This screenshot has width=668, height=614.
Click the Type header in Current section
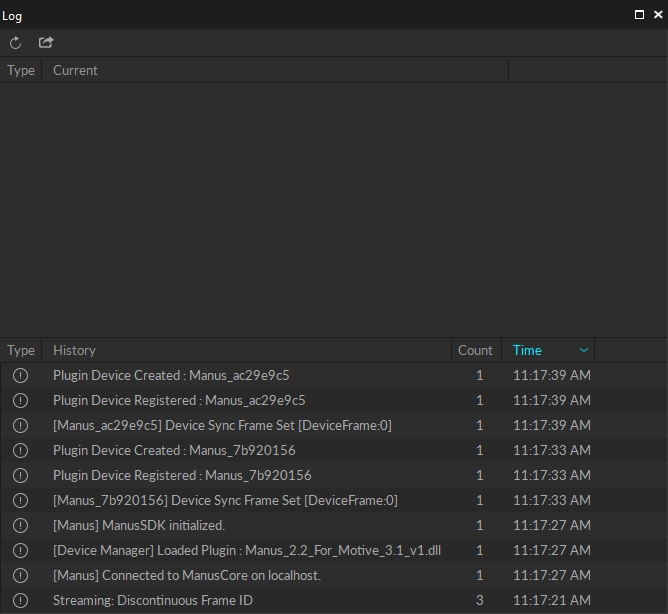21,71
